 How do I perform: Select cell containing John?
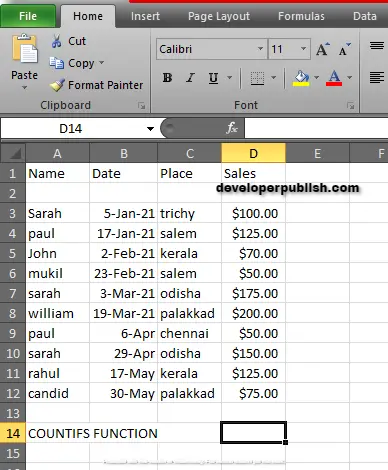(x=57, y=253)
